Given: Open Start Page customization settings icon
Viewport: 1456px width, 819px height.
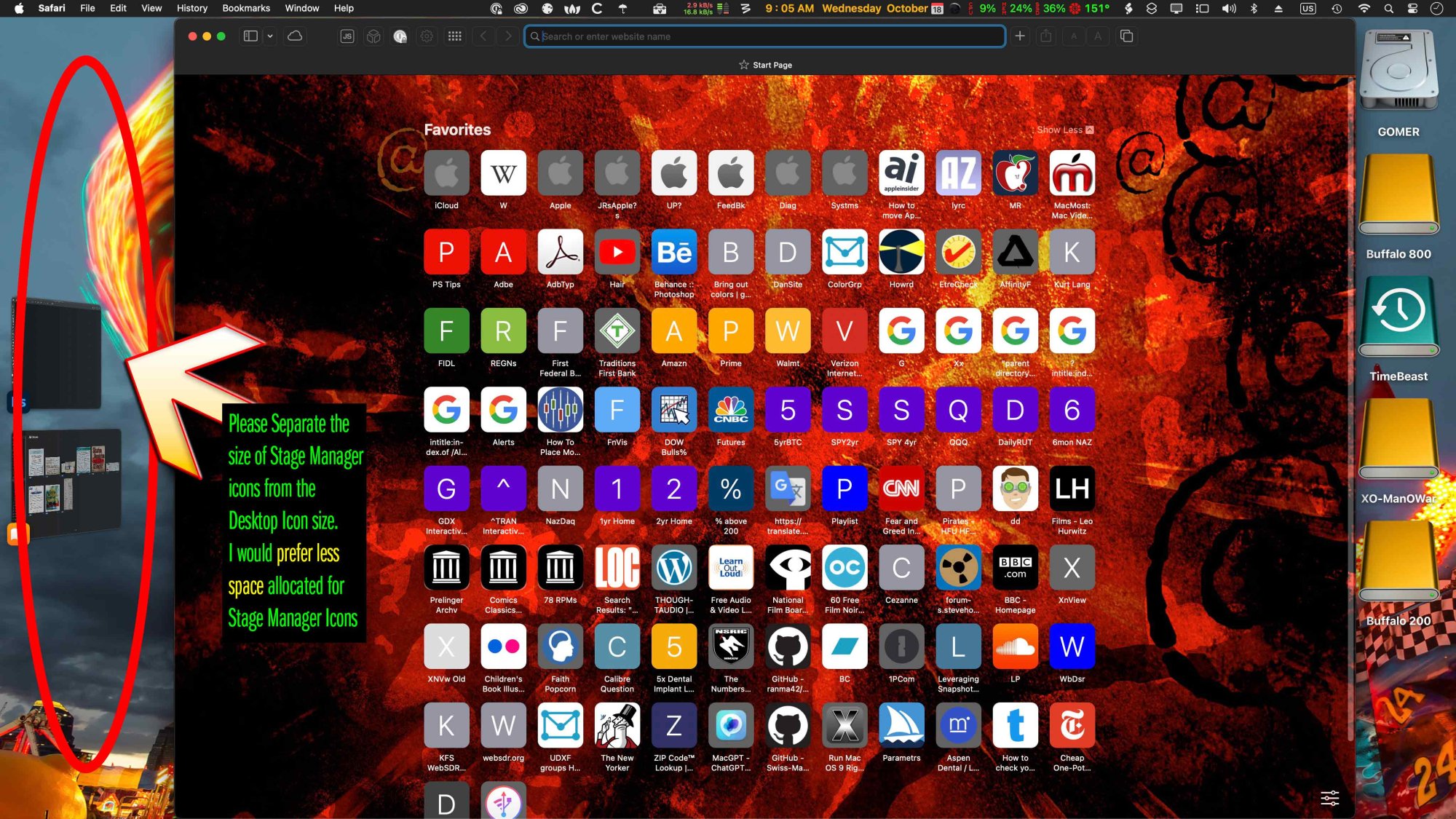Looking at the screenshot, I should click(1329, 798).
